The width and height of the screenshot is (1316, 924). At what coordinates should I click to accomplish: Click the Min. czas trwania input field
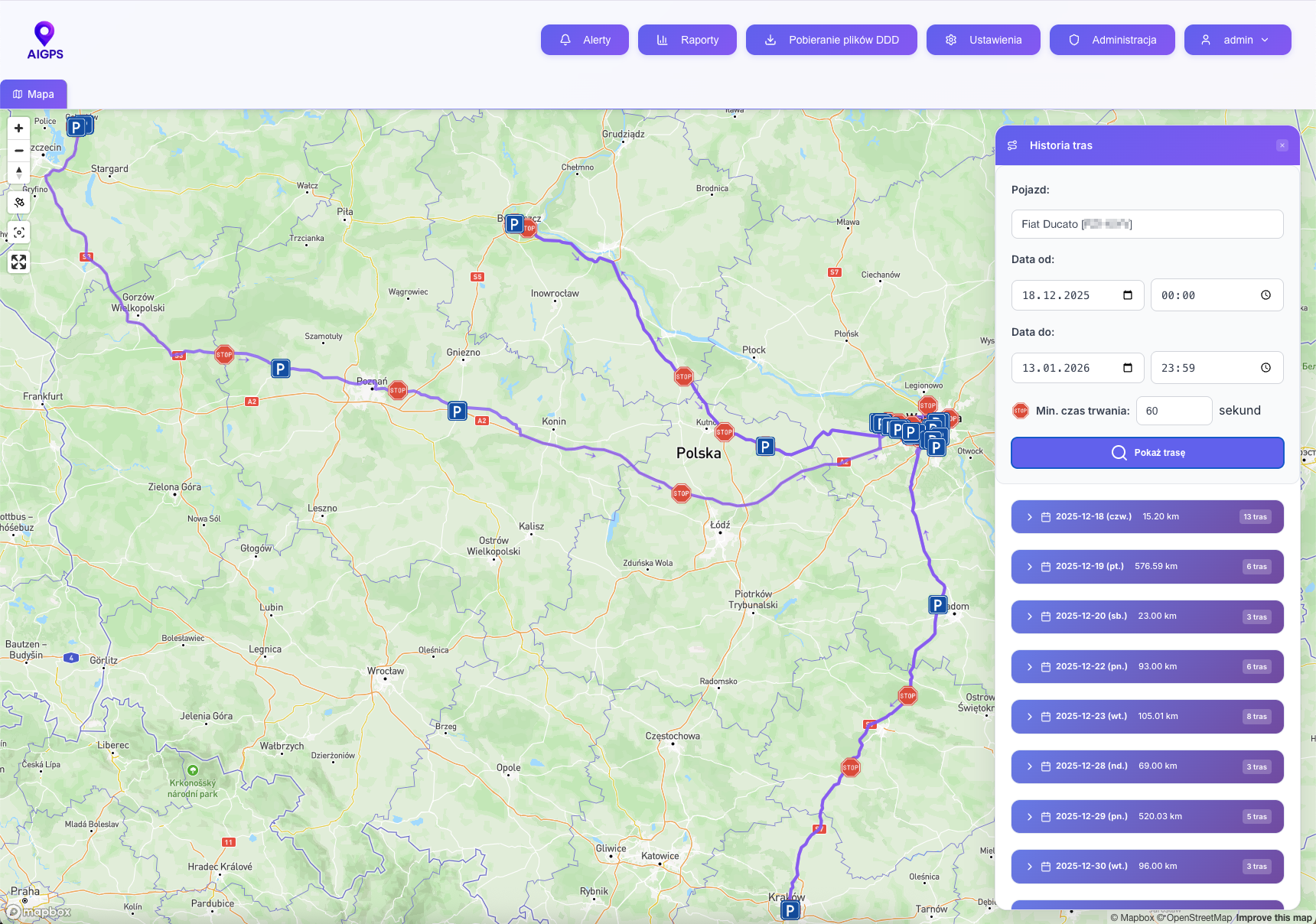[x=1174, y=411]
